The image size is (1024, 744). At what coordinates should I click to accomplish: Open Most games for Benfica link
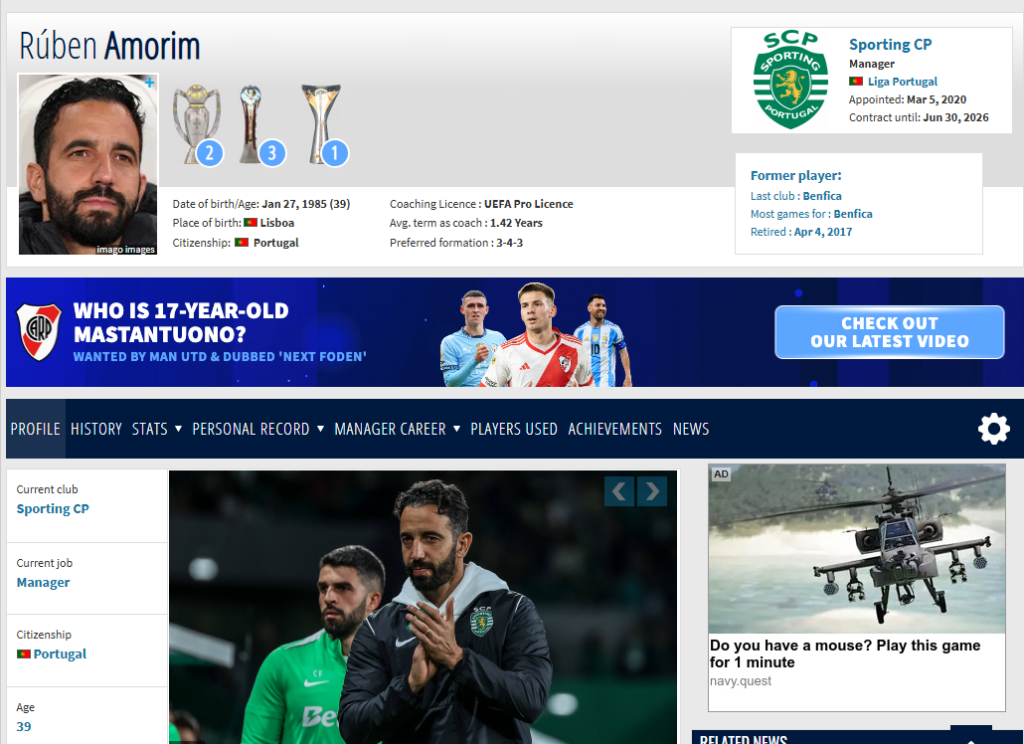point(853,214)
